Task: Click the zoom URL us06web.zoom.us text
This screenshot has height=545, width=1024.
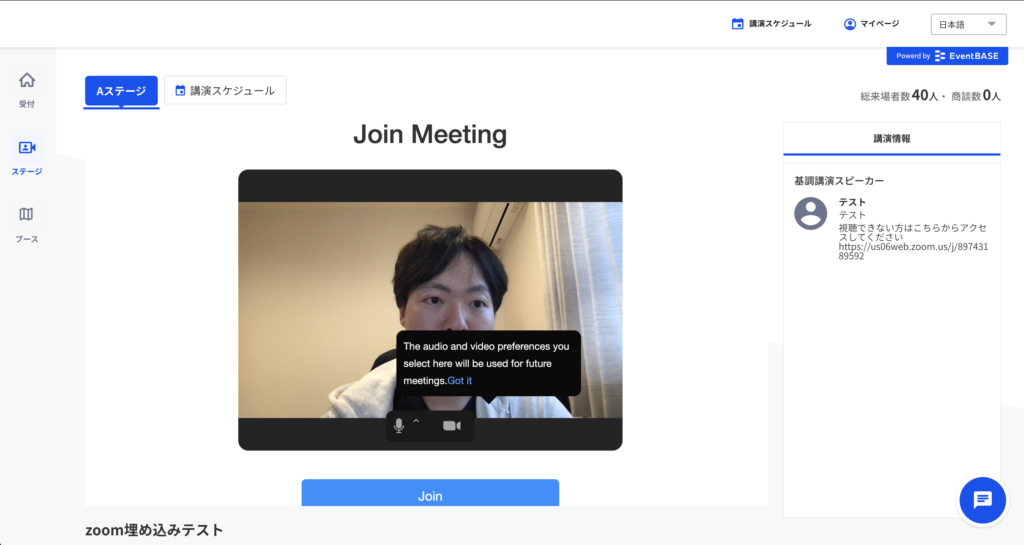Action: (913, 251)
